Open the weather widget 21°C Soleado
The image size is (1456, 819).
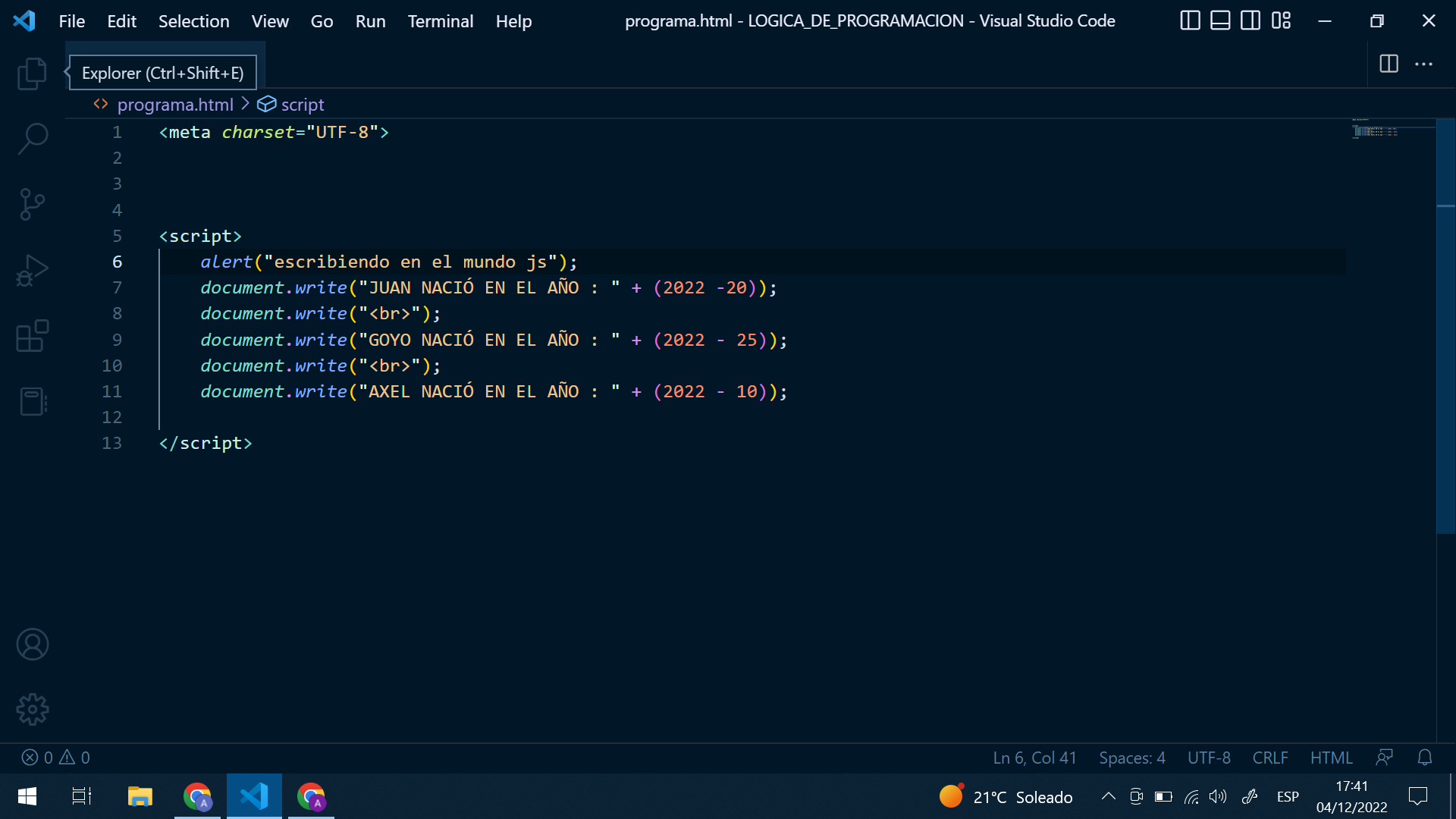(x=1006, y=796)
